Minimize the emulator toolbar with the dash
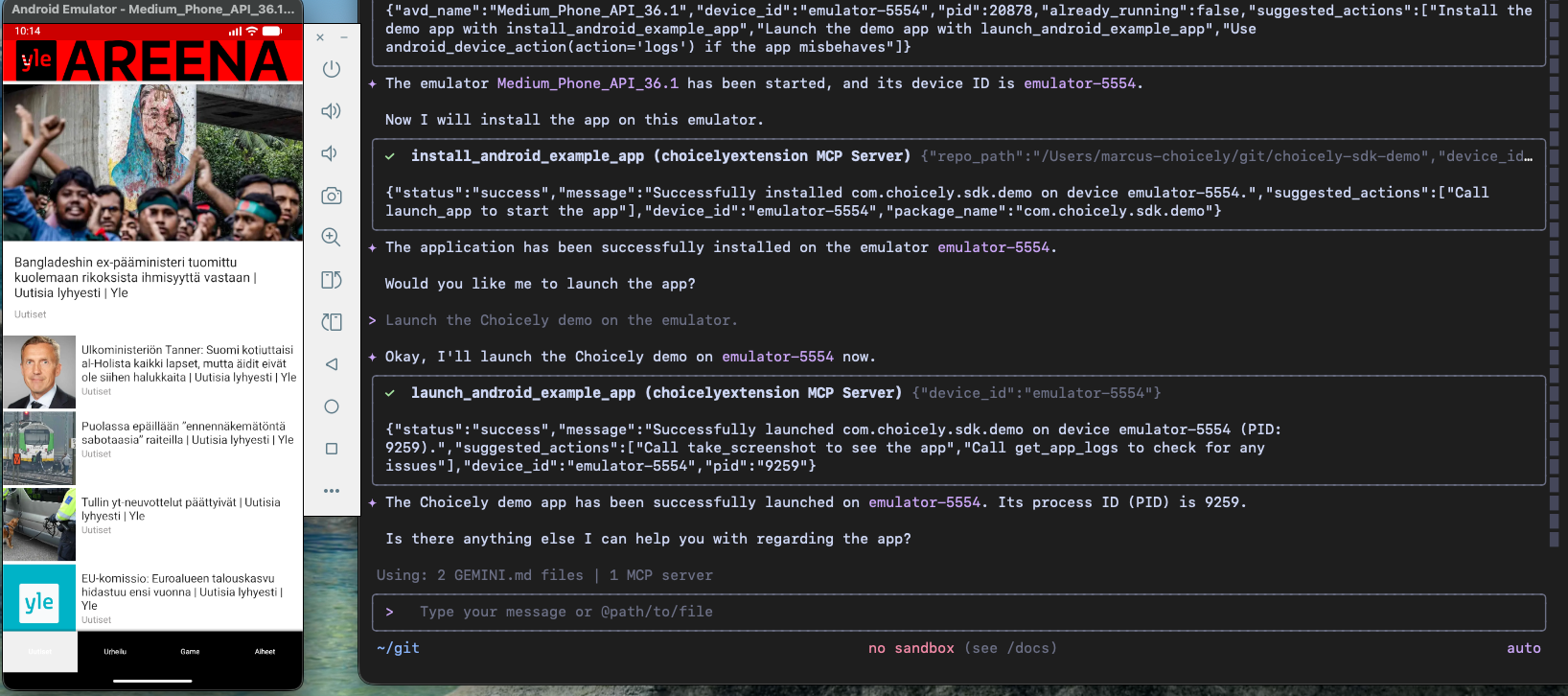Image resolution: width=1568 pixels, height=696 pixels. click(x=343, y=37)
